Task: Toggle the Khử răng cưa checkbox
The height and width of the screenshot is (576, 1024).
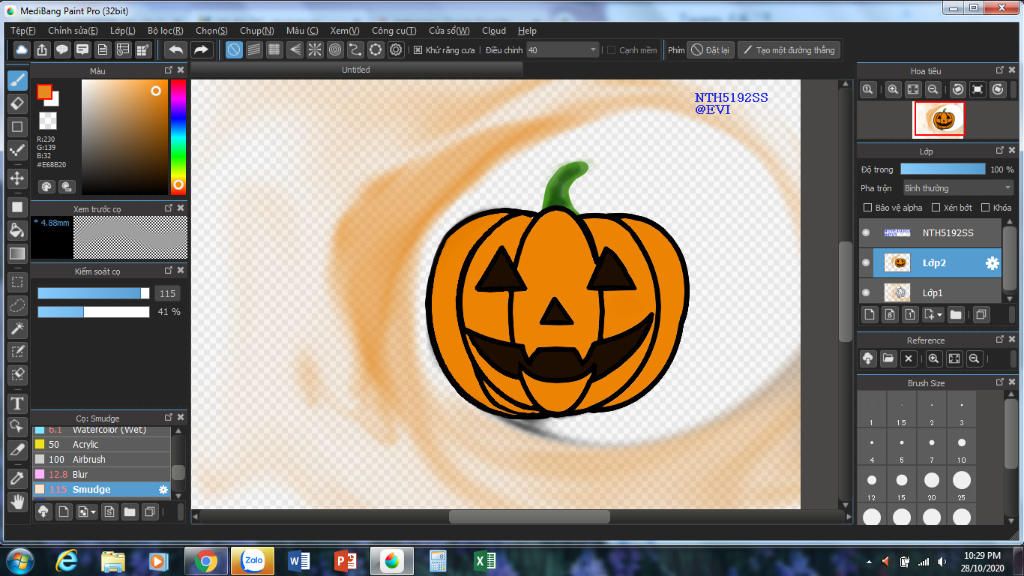Action: coord(418,50)
